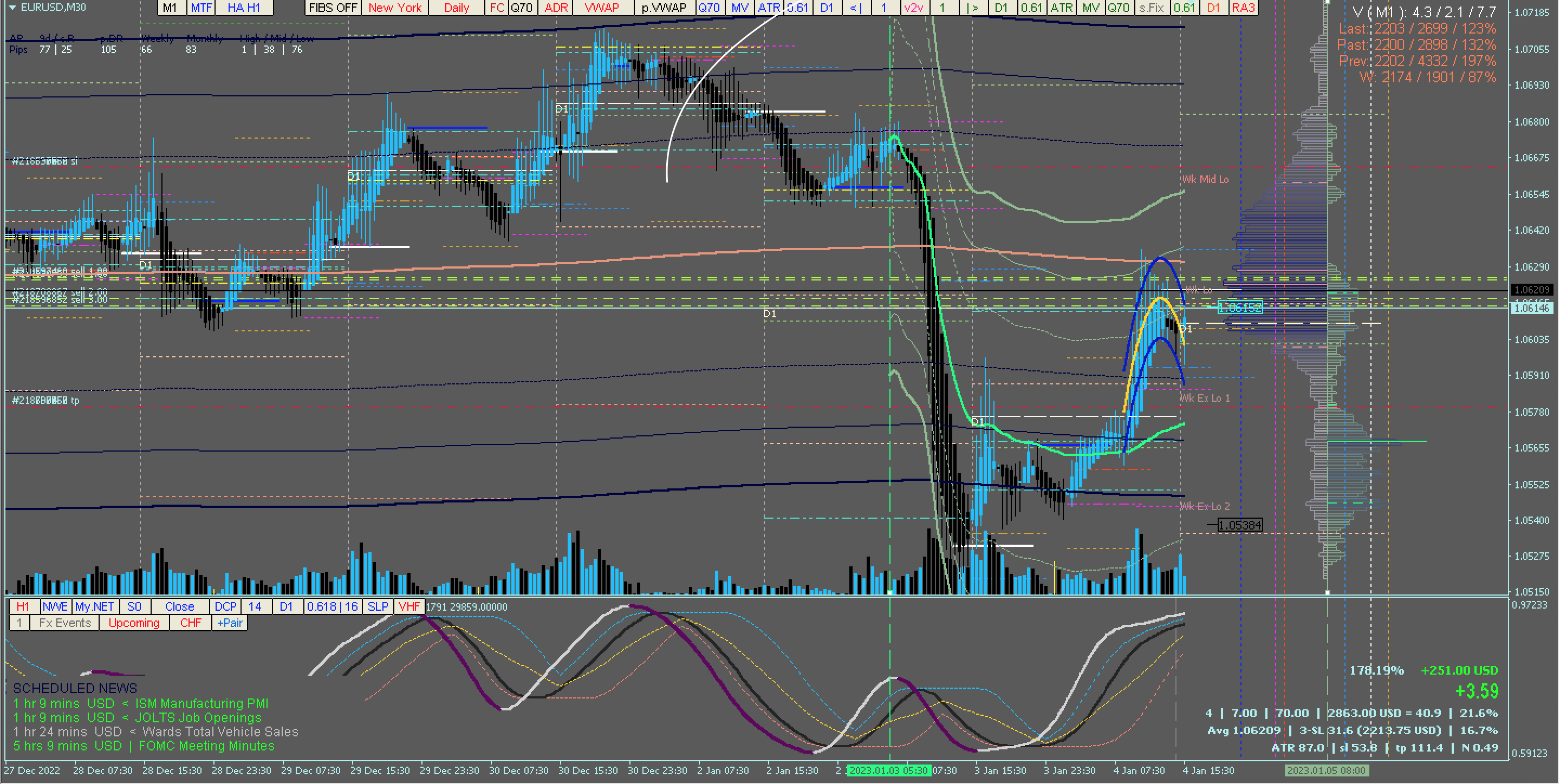
Task: Click the FC toolbar button
Action: [497, 8]
